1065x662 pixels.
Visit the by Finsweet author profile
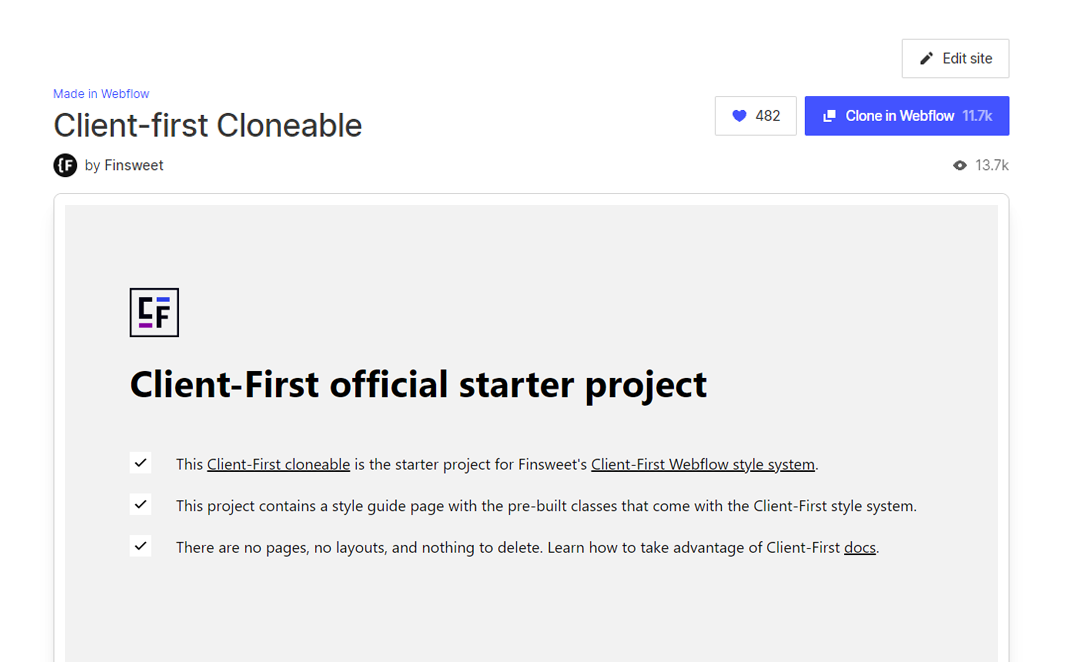pyautogui.click(x=124, y=165)
